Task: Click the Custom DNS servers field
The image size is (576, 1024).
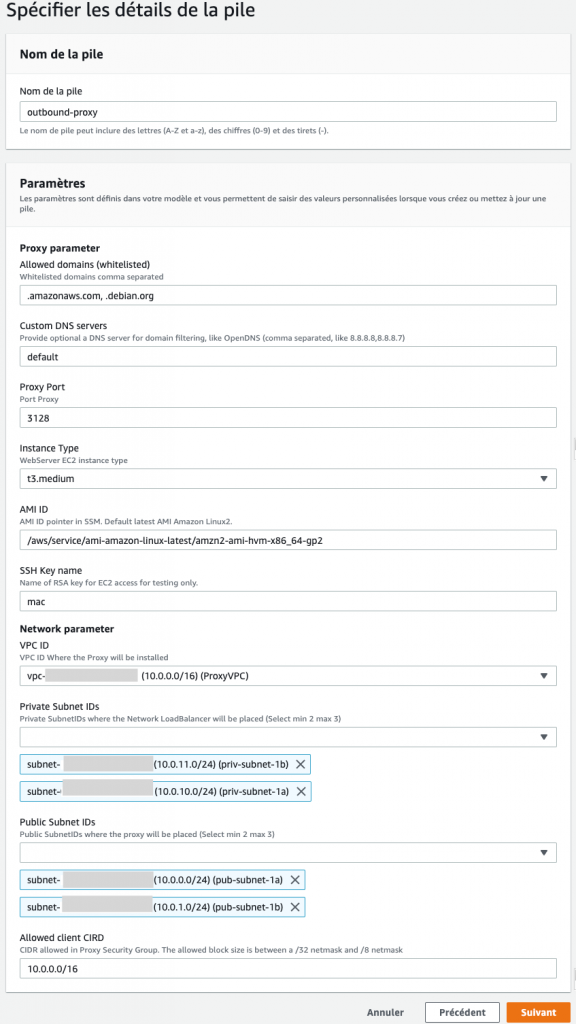Action: (x=288, y=355)
